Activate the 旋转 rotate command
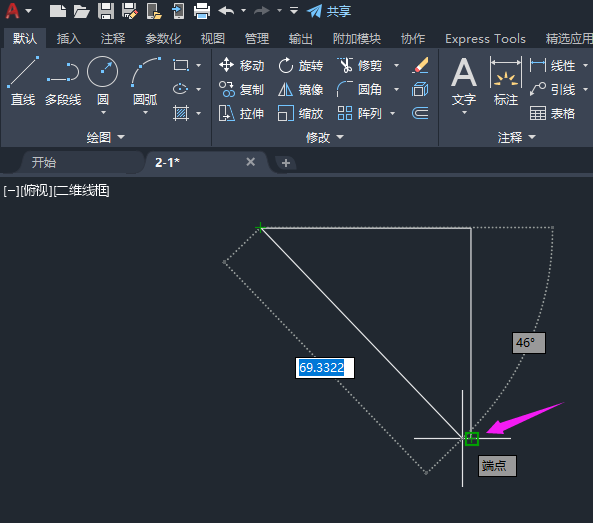The image size is (593, 523). click(x=301, y=65)
